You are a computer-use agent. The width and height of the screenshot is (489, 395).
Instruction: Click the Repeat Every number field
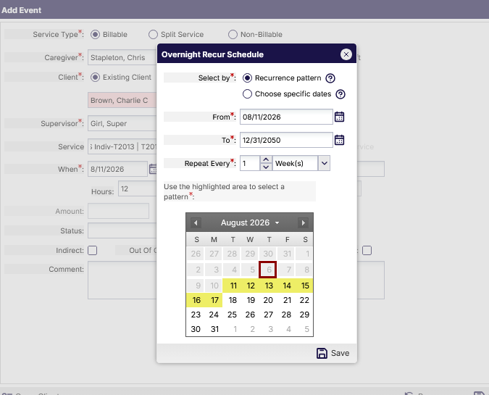(250, 163)
